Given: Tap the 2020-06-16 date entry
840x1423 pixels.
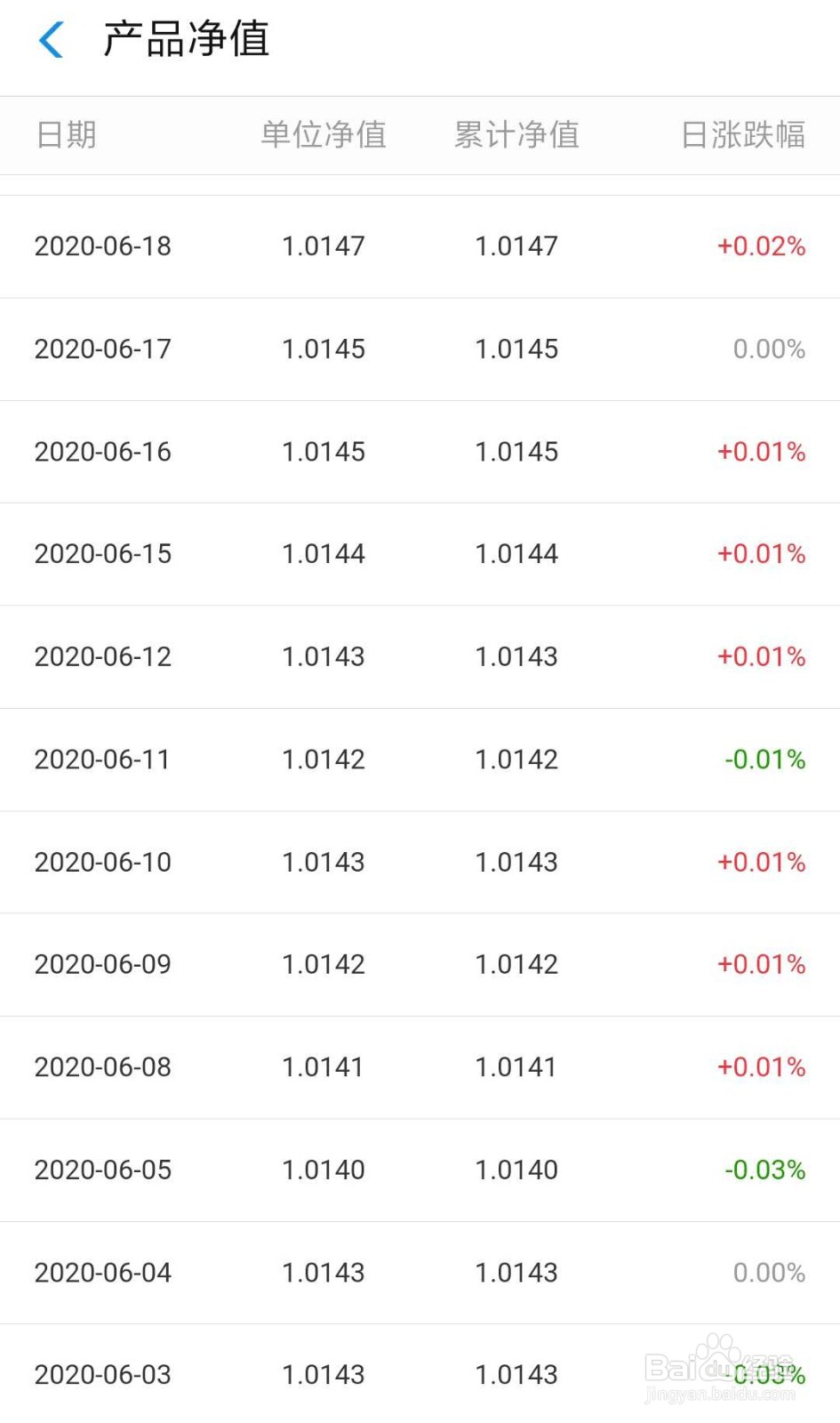Looking at the screenshot, I should (103, 452).
